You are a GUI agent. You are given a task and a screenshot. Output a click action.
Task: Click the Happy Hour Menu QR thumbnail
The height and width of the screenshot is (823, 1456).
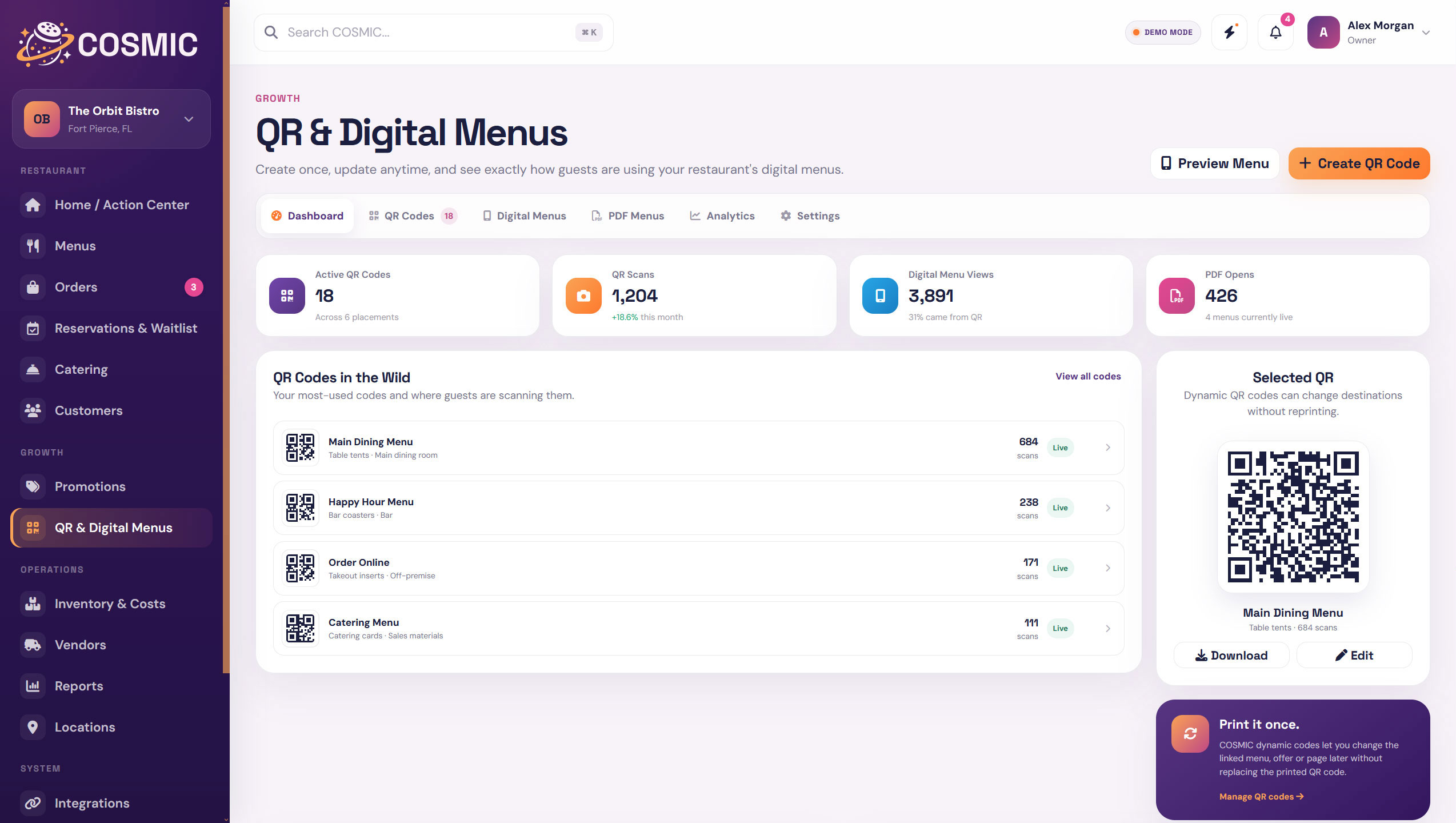[x=301, y=508]
